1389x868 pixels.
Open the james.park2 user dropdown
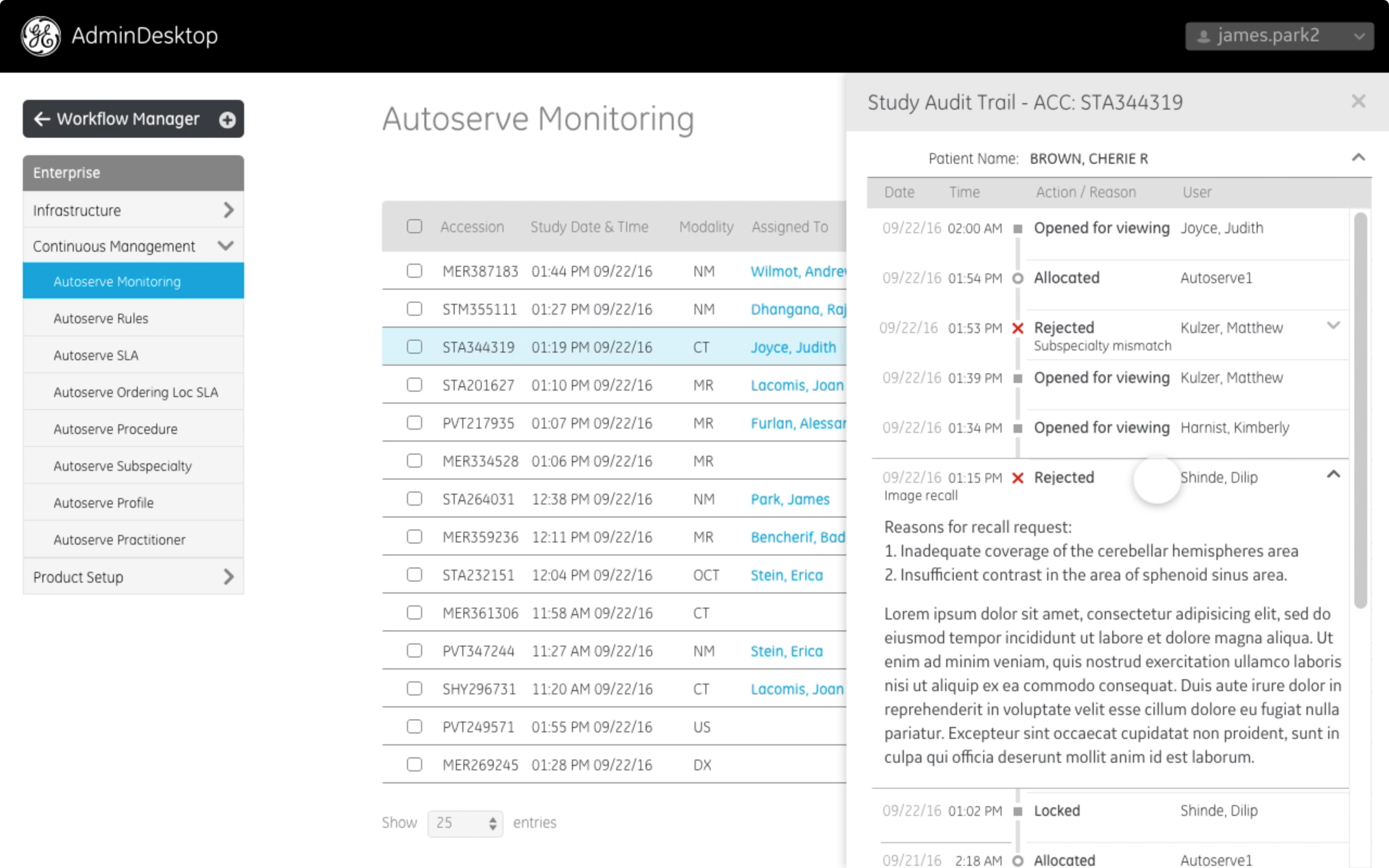tap(1279, 36)
